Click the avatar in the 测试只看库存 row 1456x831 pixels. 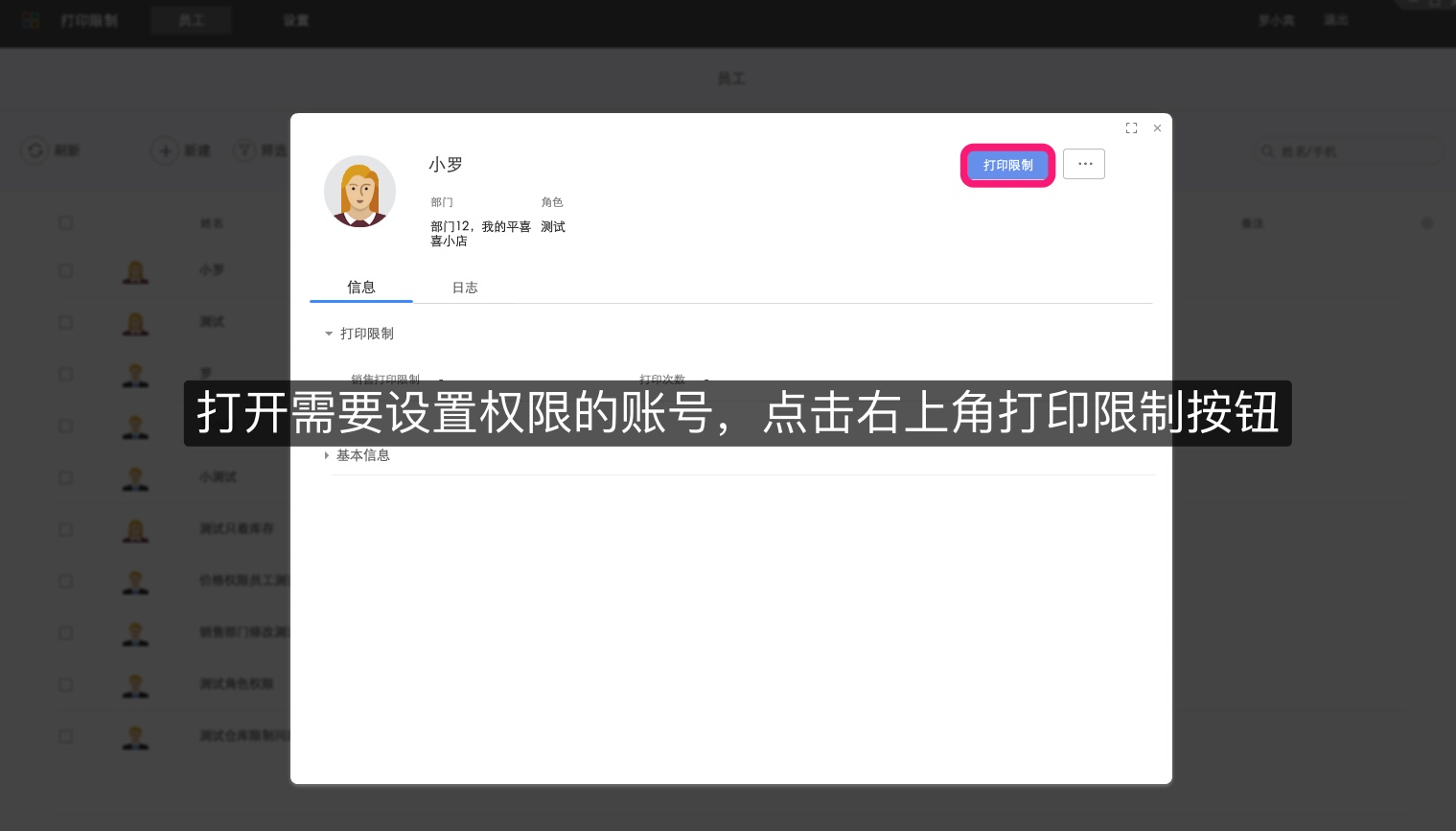click(135, 531)
